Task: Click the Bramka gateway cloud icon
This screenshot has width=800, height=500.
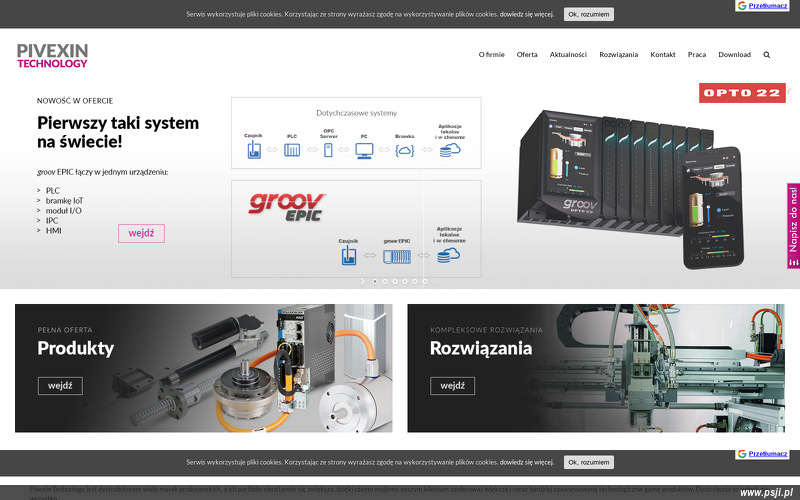Action: (x=405, y=151)
